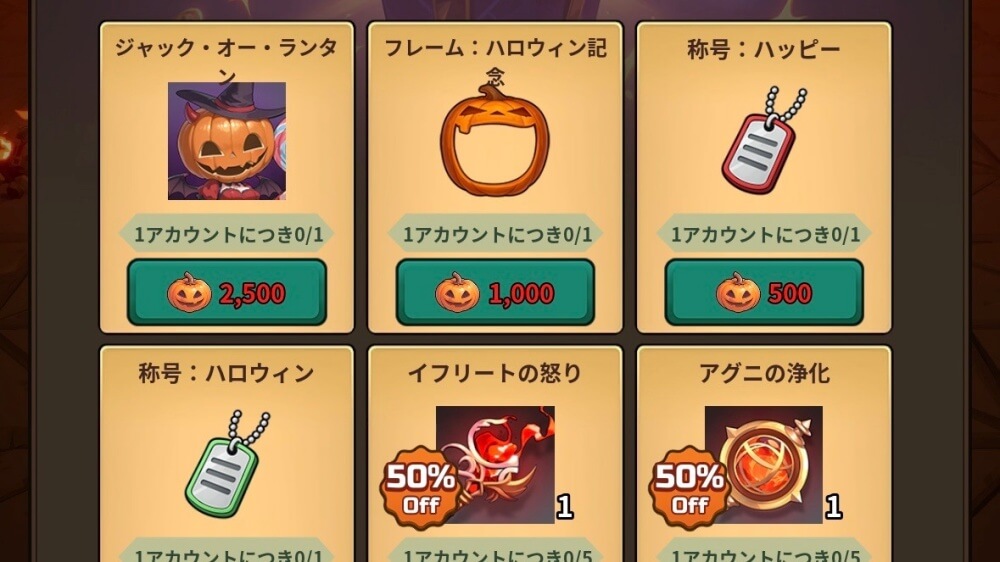
Task: Click pumpkin currency icon on 500 button
Action: [738, 293]
